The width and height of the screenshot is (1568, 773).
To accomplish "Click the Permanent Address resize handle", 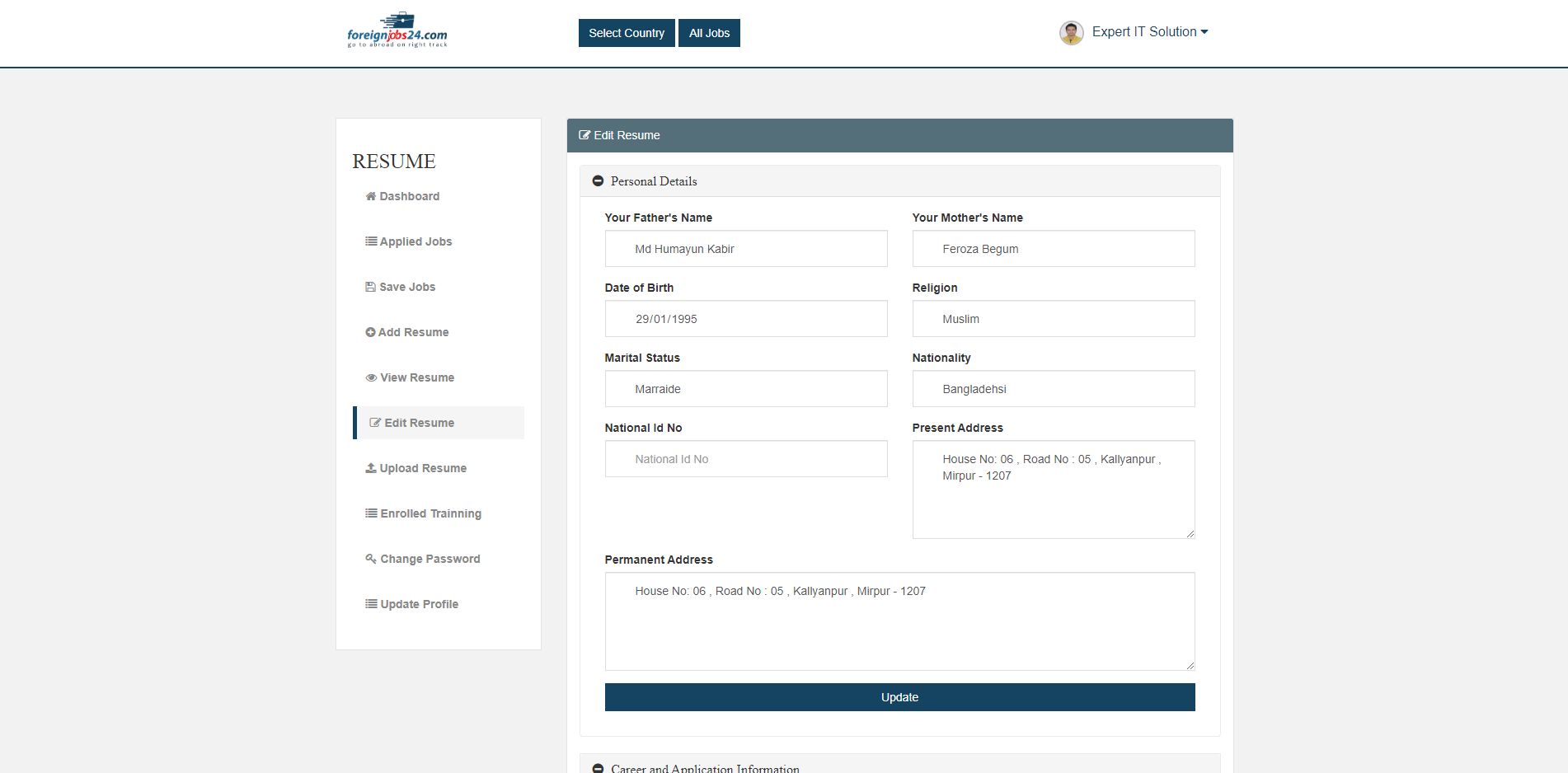I will point(1190,665).
